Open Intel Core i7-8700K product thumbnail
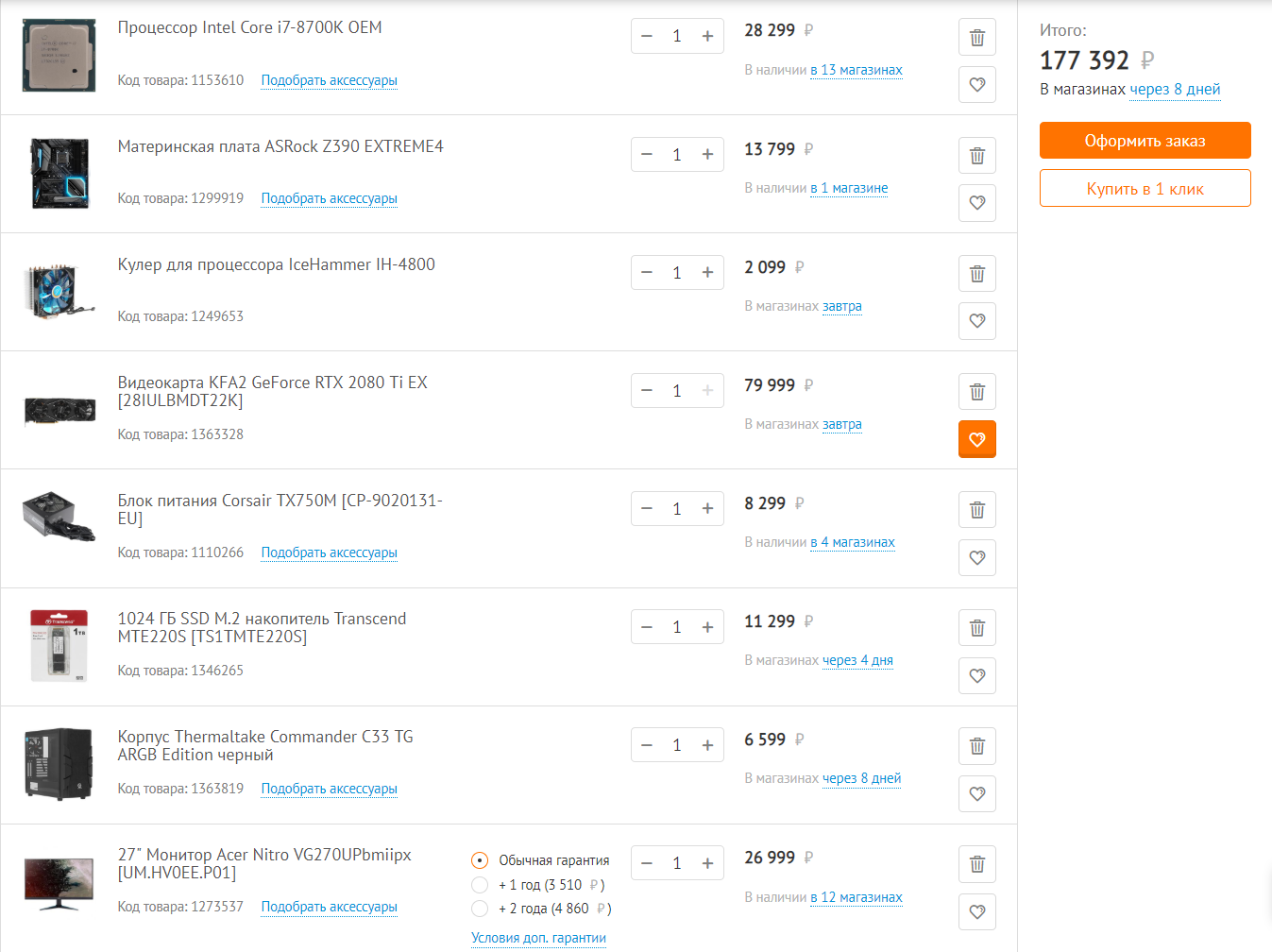Screen dimensions: 1272x952 click(59, 55)
